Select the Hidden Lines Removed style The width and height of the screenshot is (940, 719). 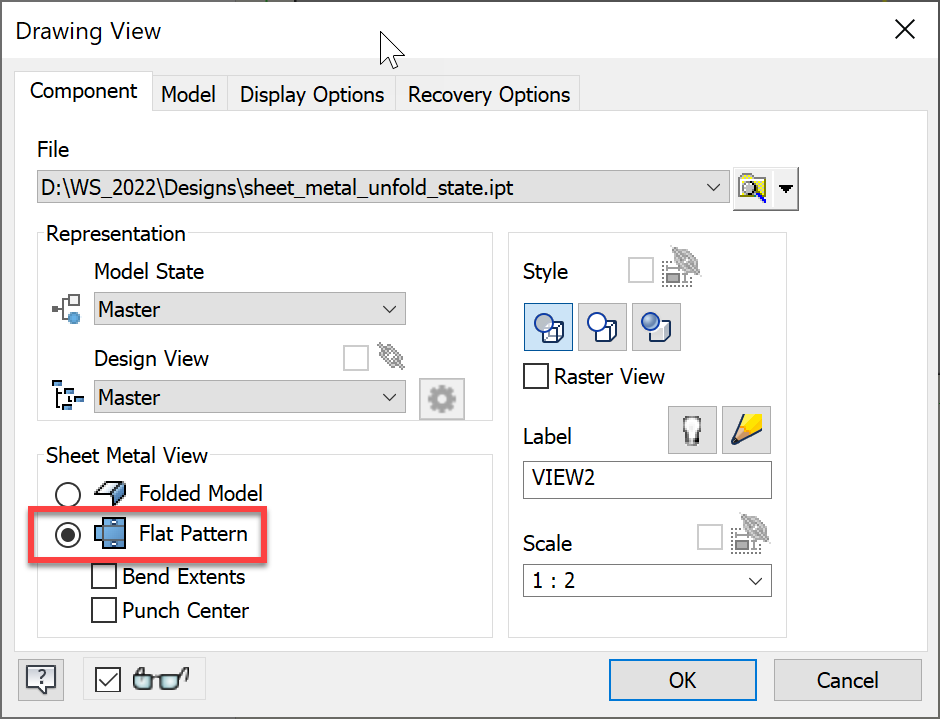coord(602,327)
